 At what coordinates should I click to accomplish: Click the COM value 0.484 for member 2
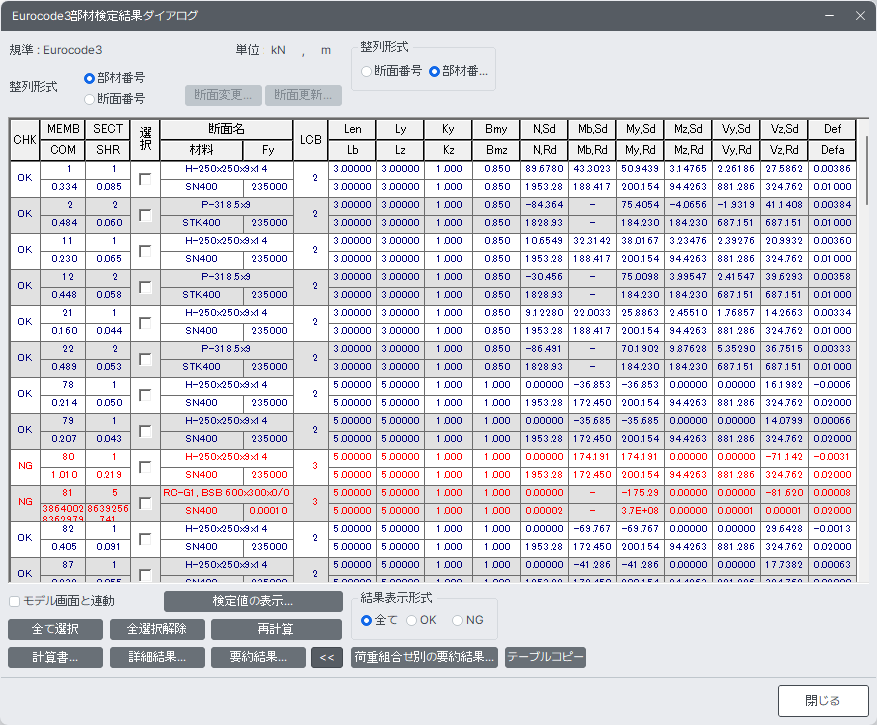tap(63, 223)
